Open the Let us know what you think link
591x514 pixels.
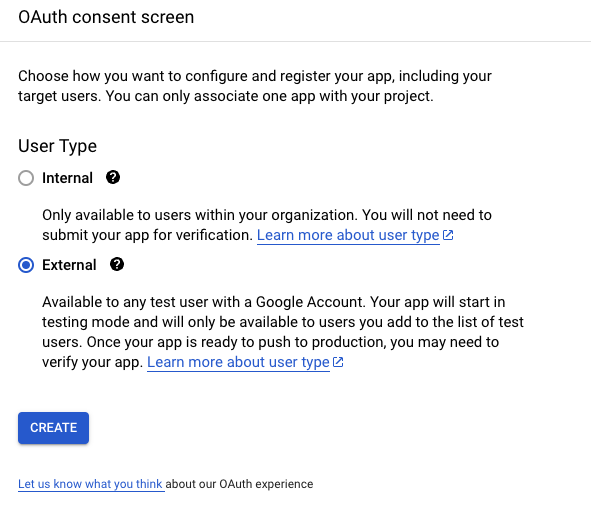point(90,484)
